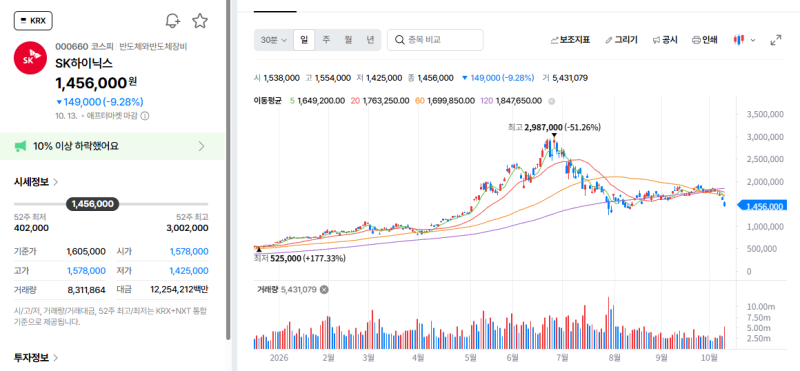
Task: Click the 20-day moving average value 1,763,250.00
Action: pos(386,101)
